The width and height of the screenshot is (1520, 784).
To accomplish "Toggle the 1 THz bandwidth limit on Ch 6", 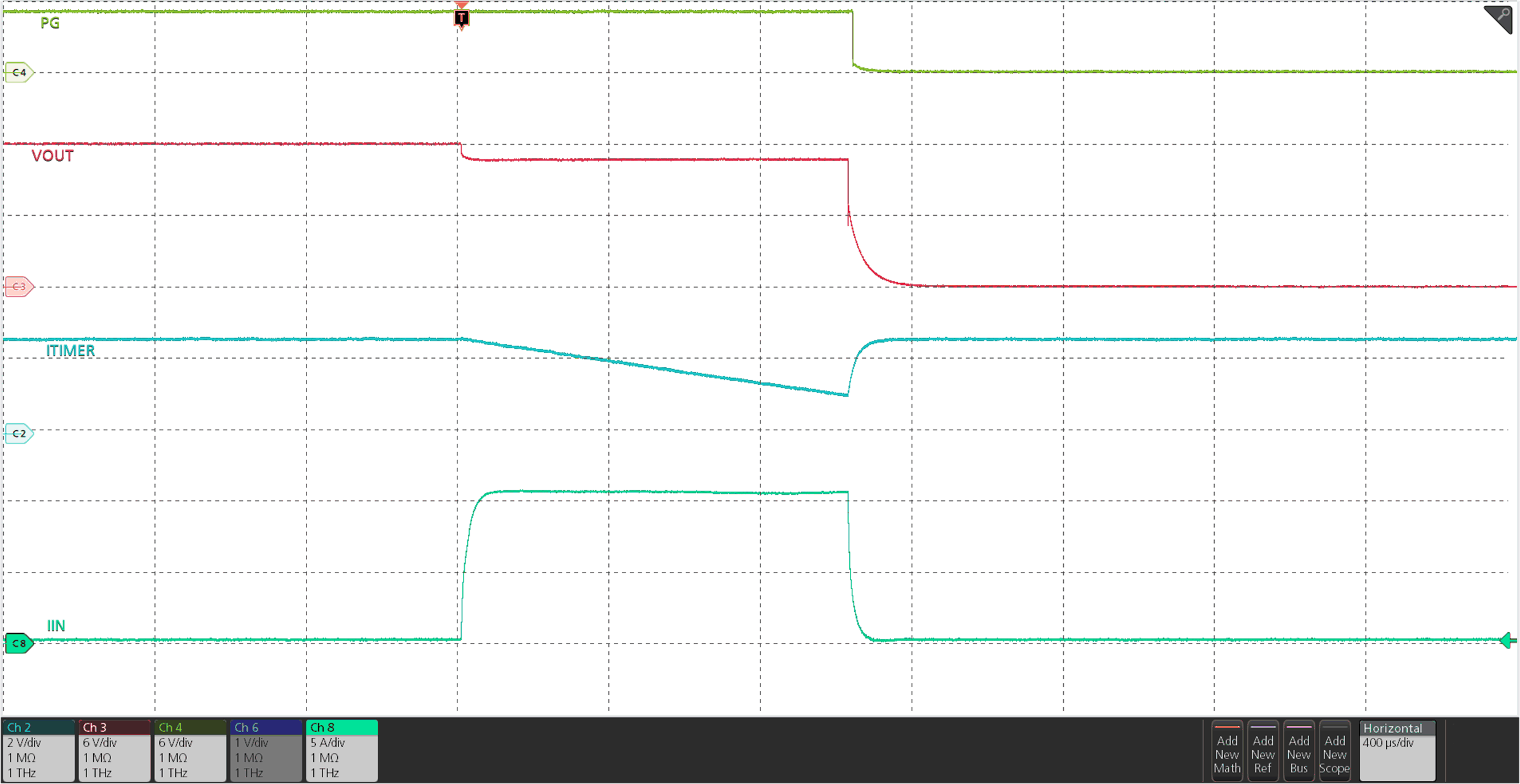I will 248,772.
